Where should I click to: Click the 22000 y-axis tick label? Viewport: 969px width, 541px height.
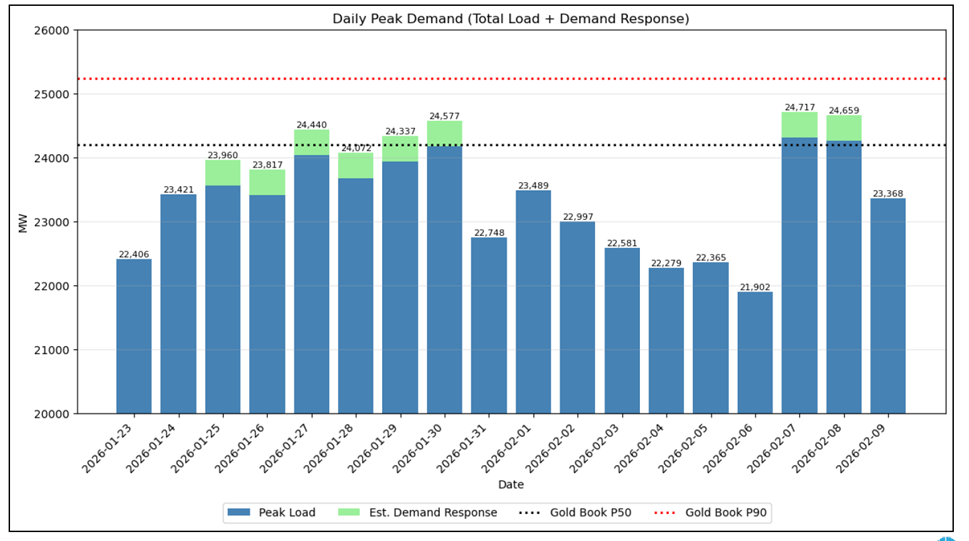click(49, 286)
